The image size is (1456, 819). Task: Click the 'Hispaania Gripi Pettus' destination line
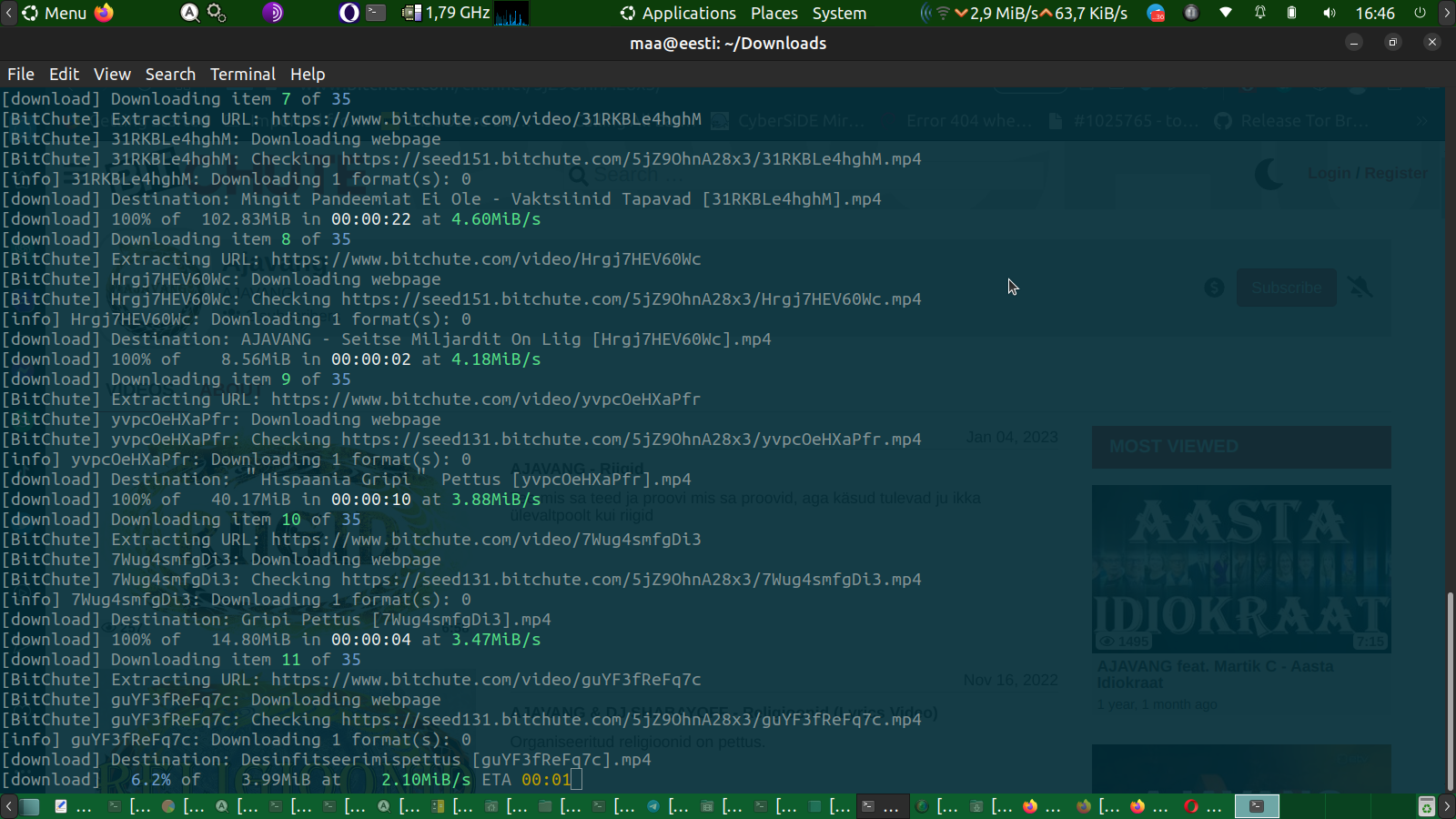coord(347,480)
